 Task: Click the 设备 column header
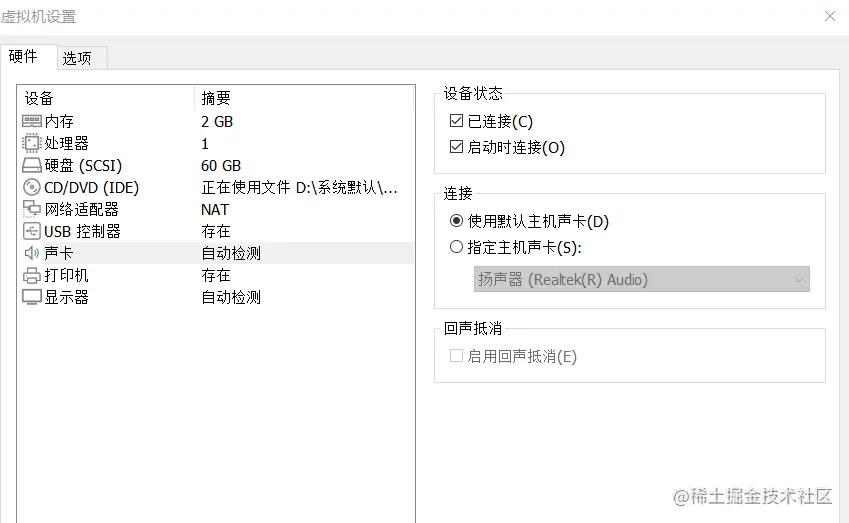click(x=40, y=98)
